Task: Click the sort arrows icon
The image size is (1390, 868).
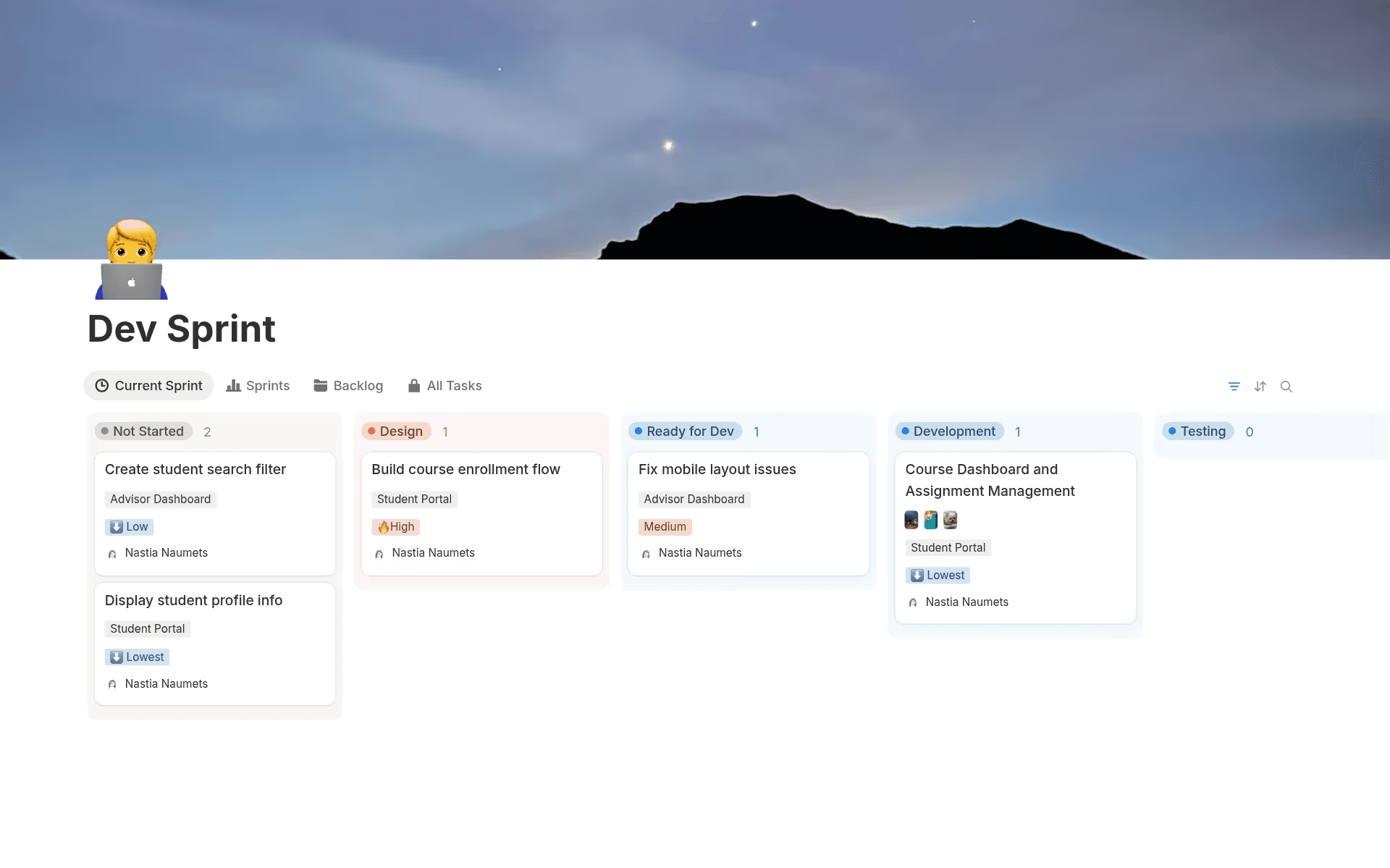Action: pyautogui.click(x=1260, y=386)
